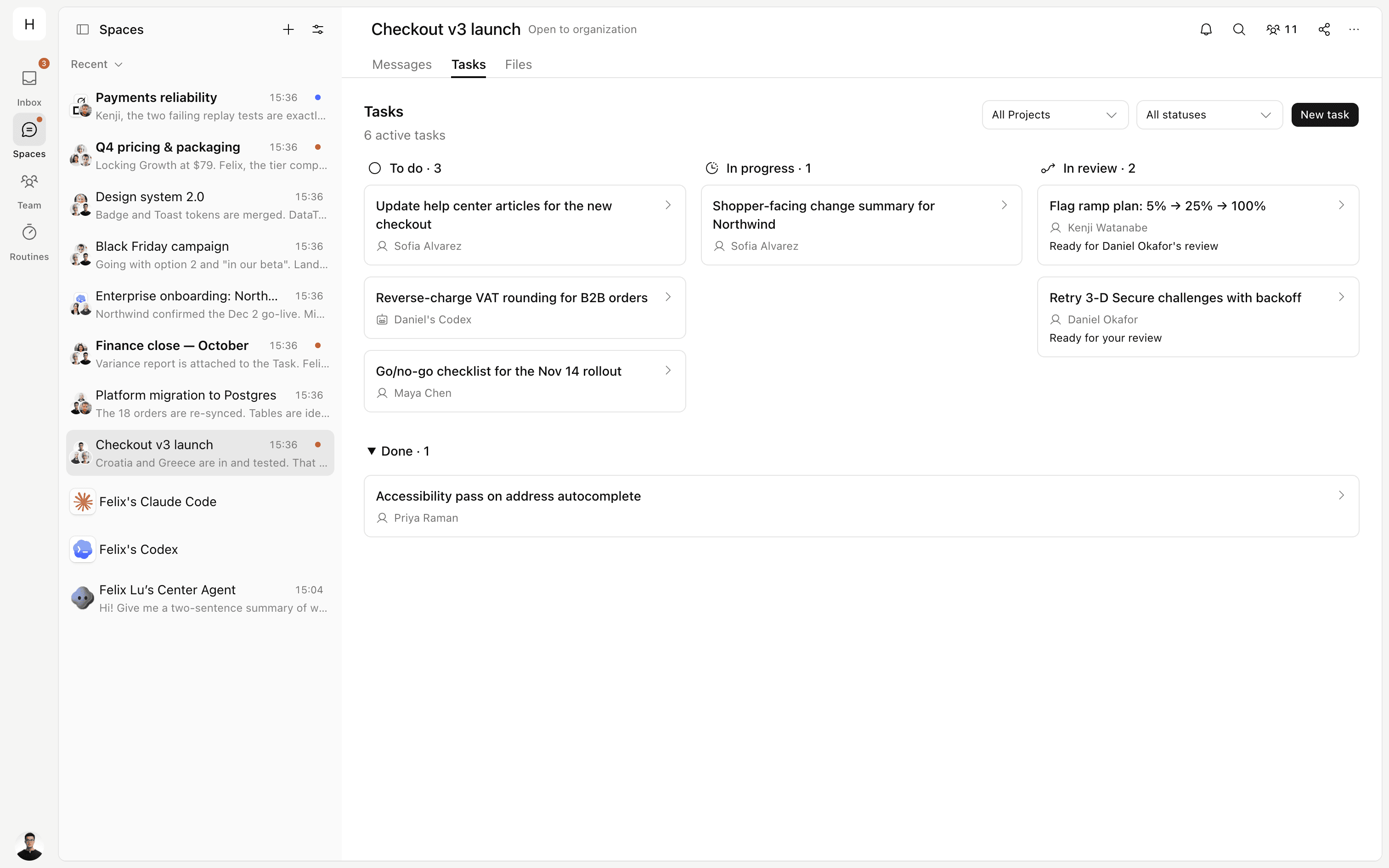Open Felix's Claude Code agent
1389x868 pixels.
(x=200, y=502)
